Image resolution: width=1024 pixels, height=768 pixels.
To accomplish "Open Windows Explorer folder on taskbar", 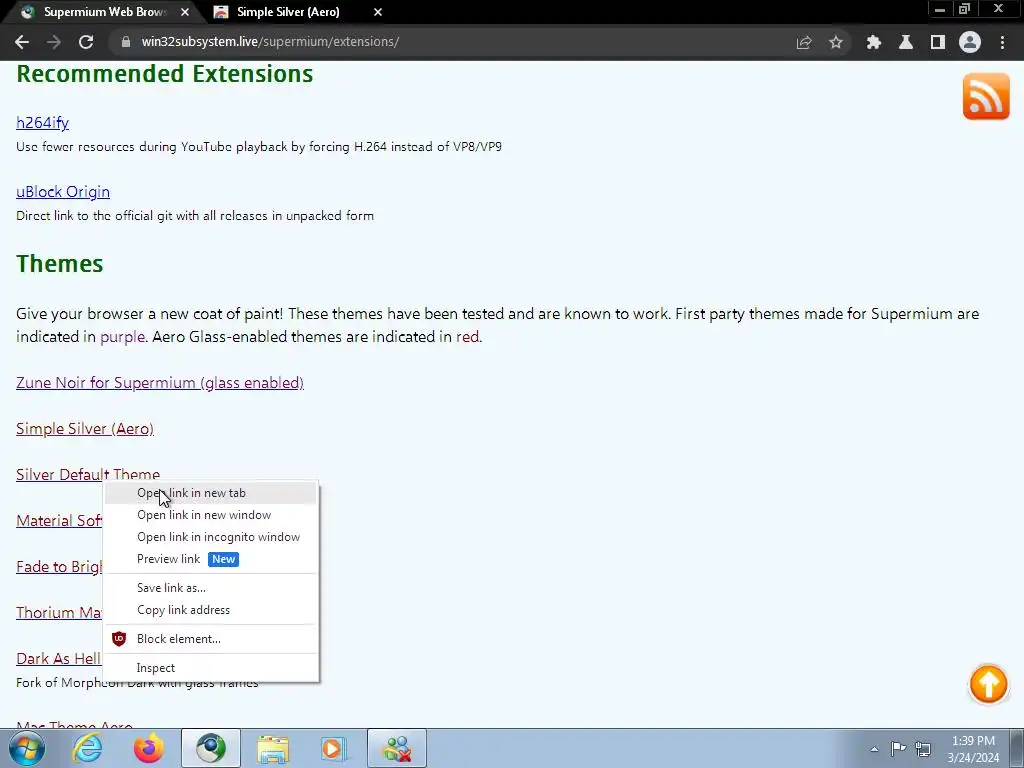I will 272,748.
